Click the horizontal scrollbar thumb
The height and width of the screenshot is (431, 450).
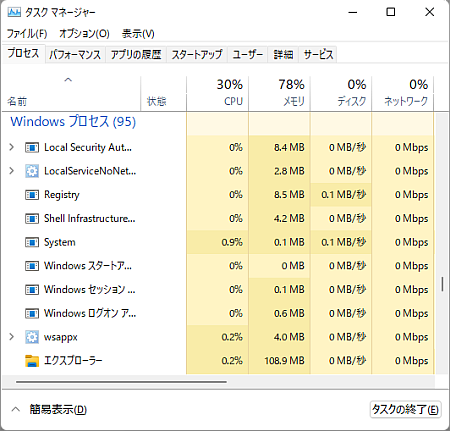tap(121, 382)
